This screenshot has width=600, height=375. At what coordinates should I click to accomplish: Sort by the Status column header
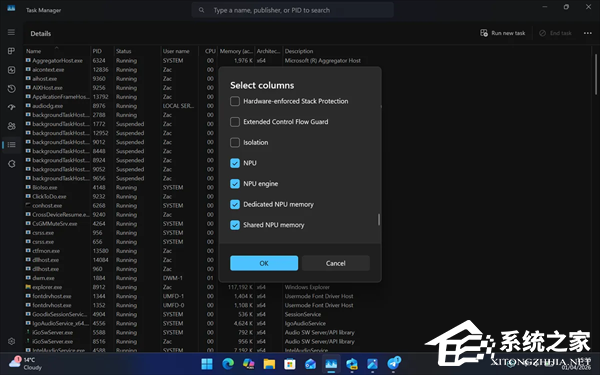(x=137, y=51)
